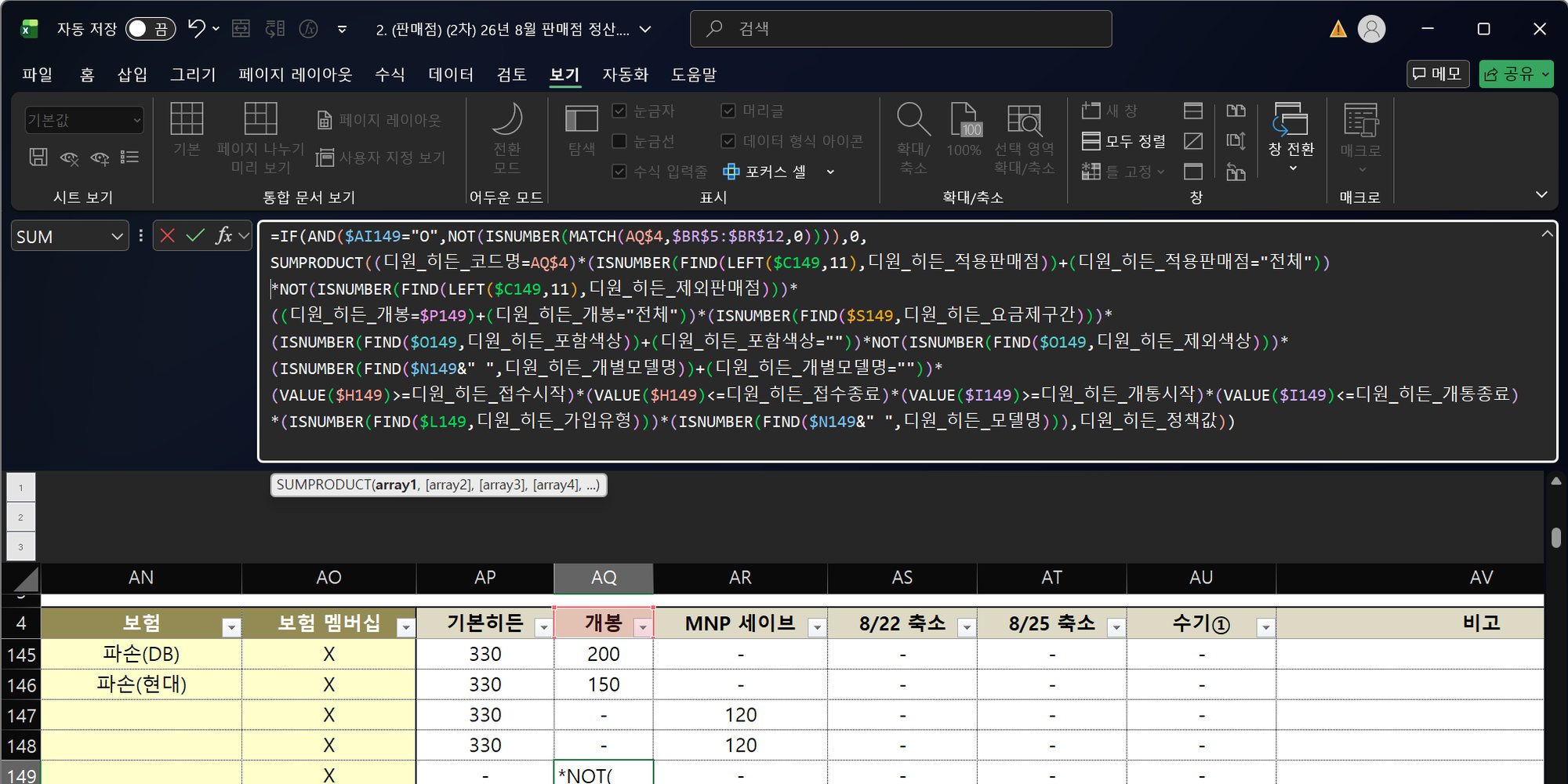Screen dimensions: 1568x784
Task: Expand the Focus Cell (포커스 셀) dropdown arrow
Action: pos(830,172)
